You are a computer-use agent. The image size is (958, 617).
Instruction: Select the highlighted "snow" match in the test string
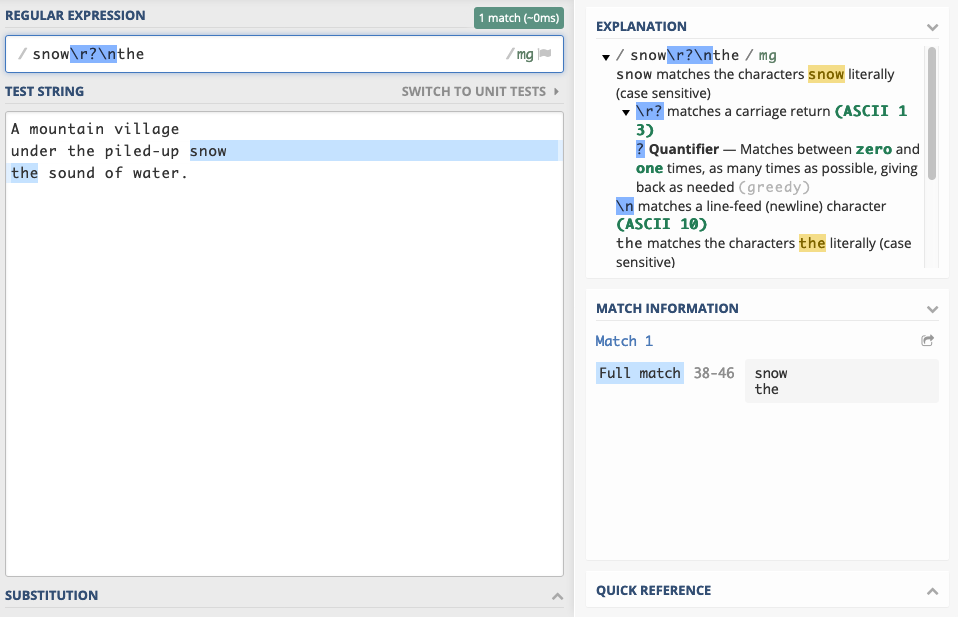point(207,151)
